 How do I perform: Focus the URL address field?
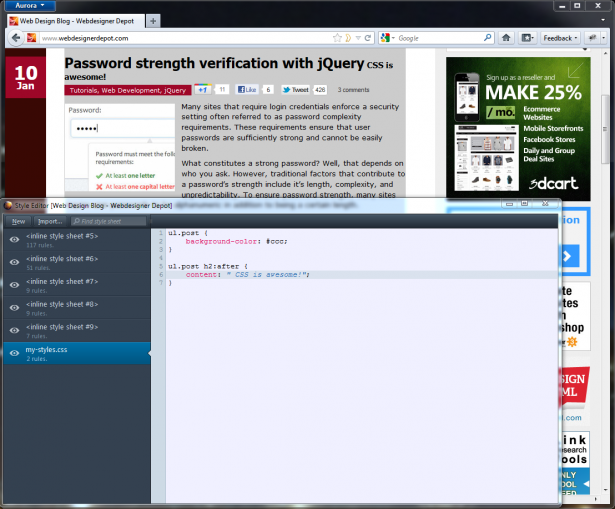(184, 38)
